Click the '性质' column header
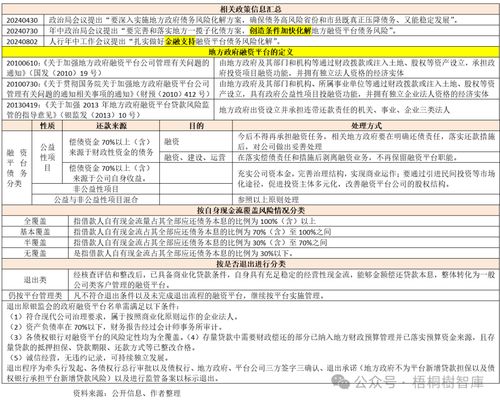Screen dimensions: 500x402 click(47, 126)
